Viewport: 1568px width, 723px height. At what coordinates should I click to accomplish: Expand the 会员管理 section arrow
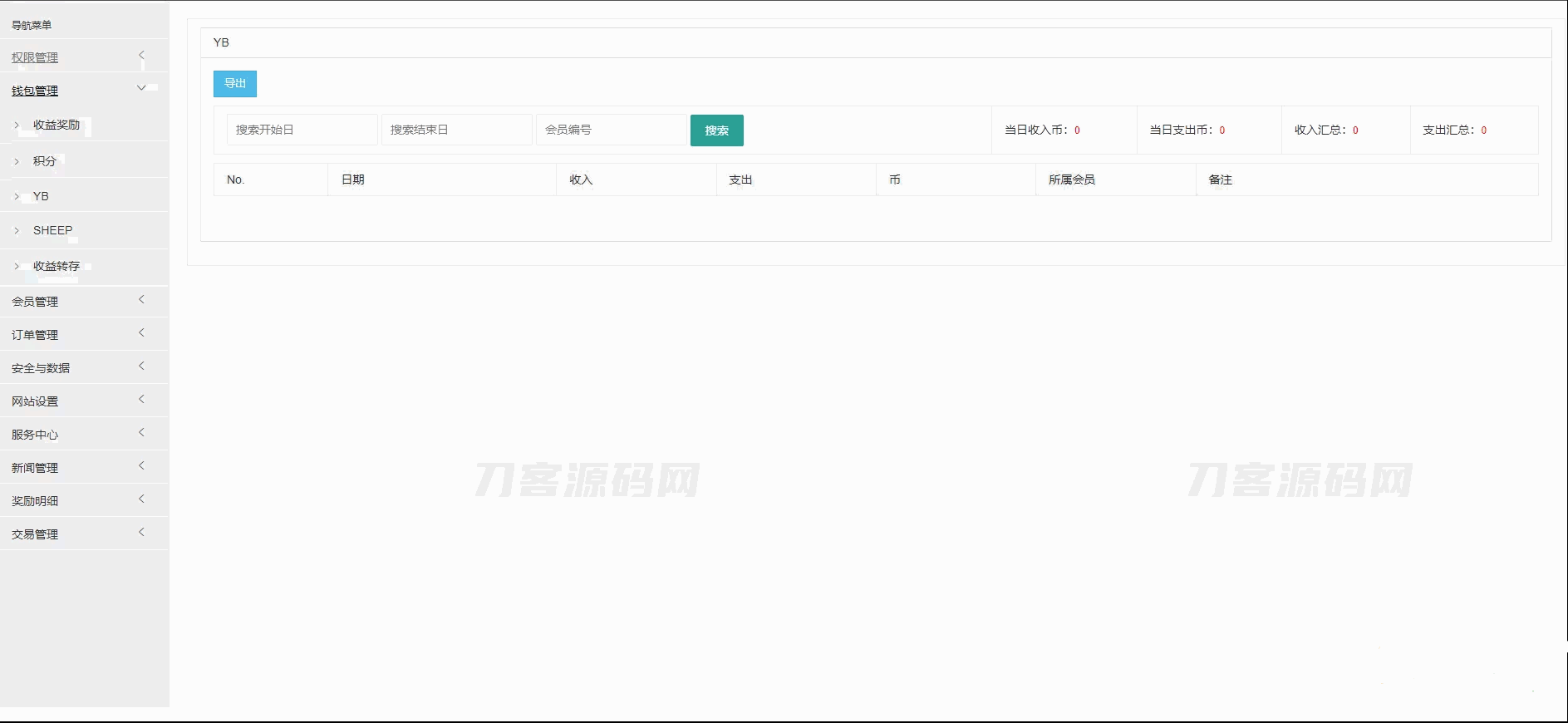(141, 300)
